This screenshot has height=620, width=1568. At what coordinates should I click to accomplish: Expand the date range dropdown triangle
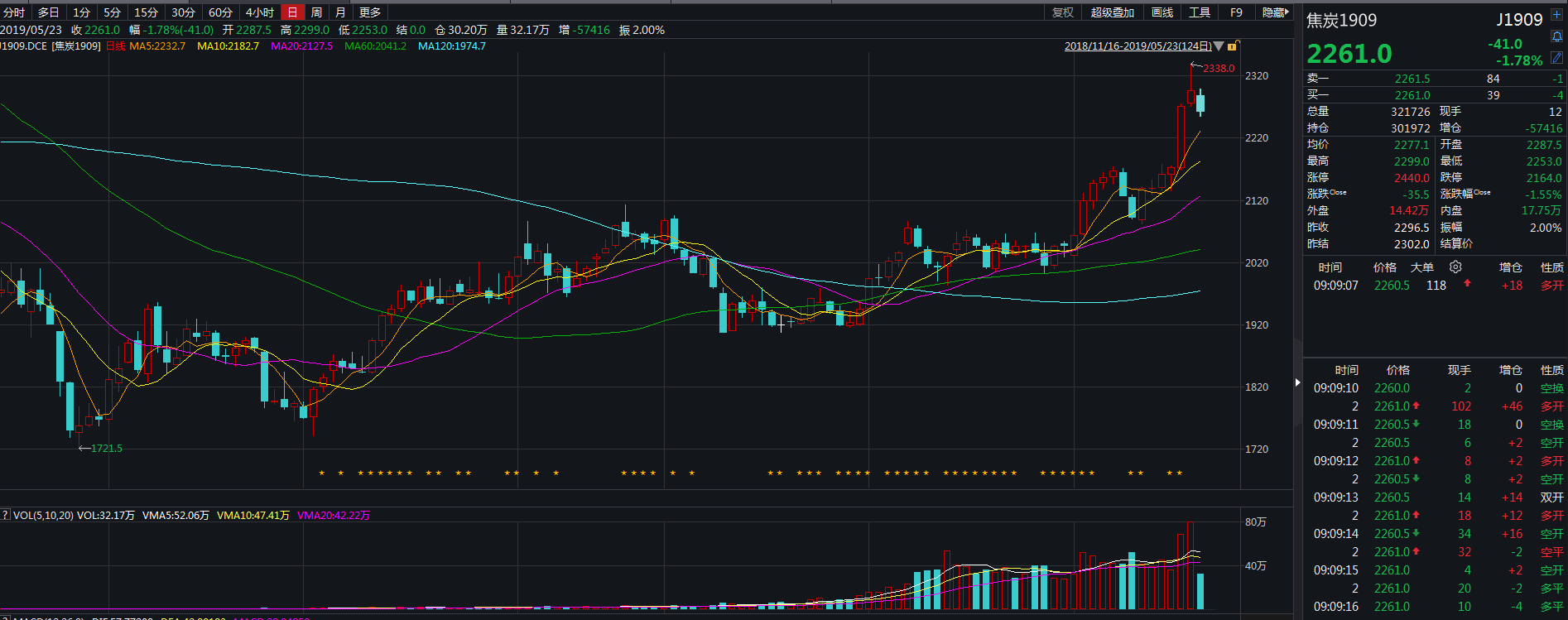tap(1219, 46)
